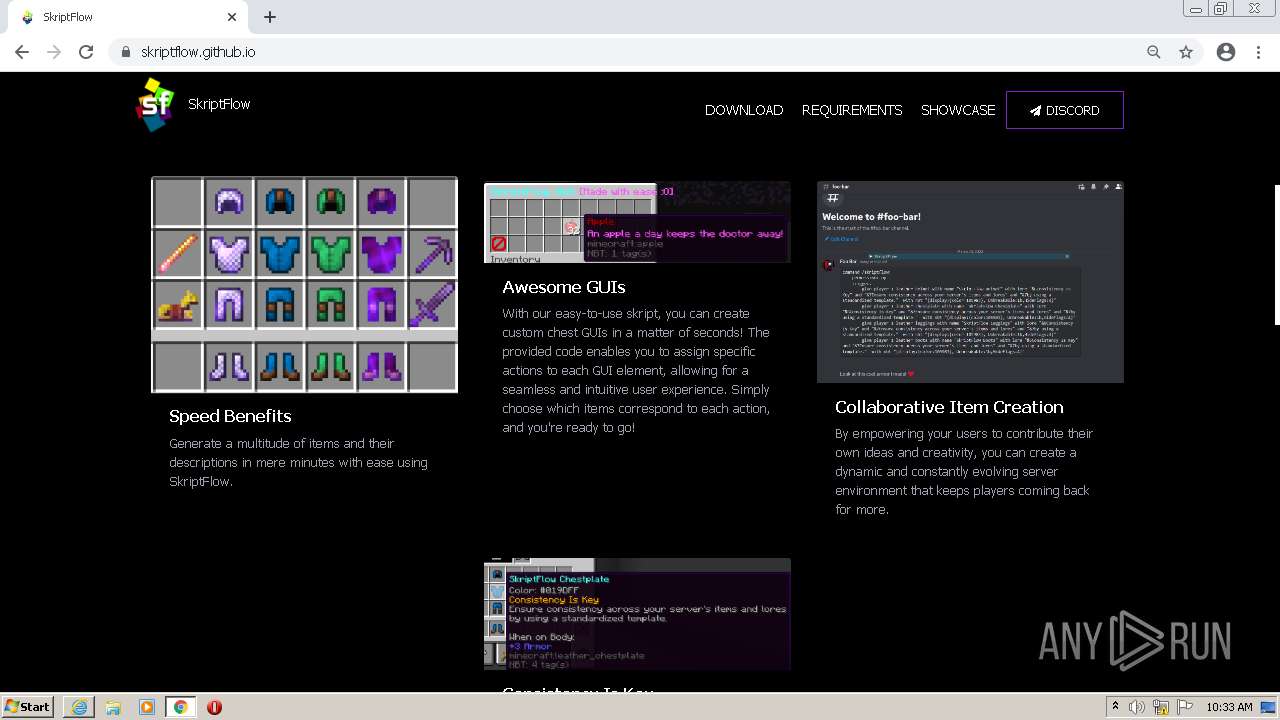Open the volume speaker tray icon

(x=1137, y=707)
